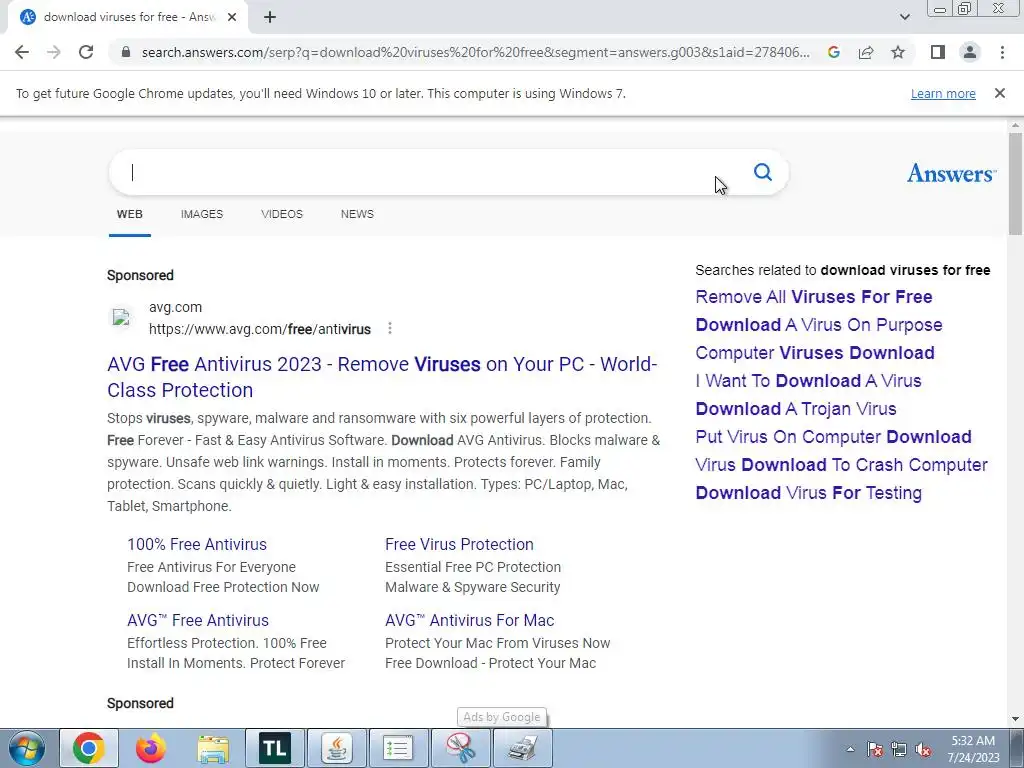Open the checklist app on the taskbar
The image size is (1024, 768).
click(x=398, y=748)
